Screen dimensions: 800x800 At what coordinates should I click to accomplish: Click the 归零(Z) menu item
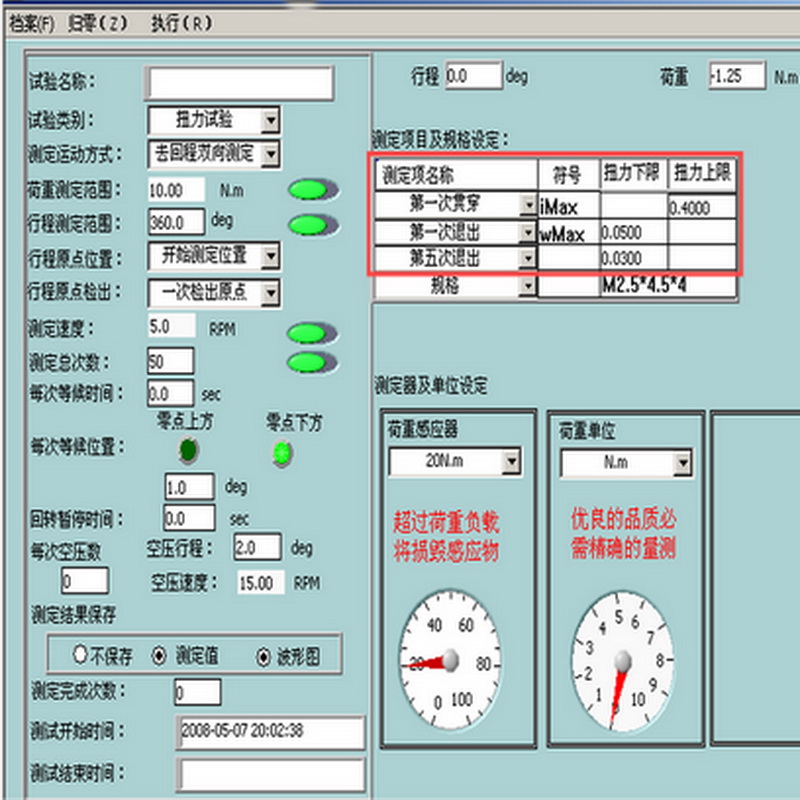[99, 24]
